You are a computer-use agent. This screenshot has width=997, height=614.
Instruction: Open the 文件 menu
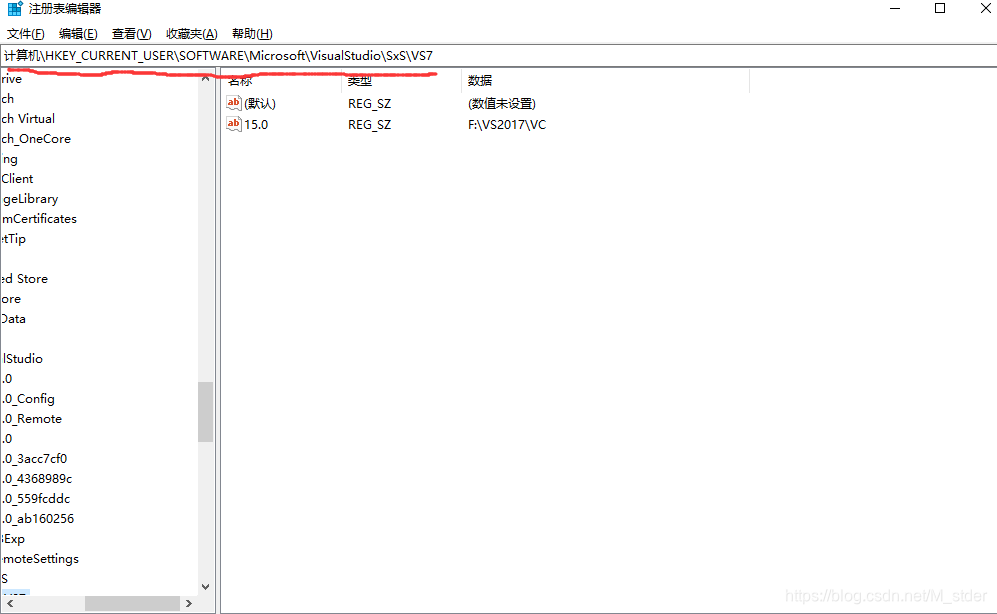tap(25, 33)
